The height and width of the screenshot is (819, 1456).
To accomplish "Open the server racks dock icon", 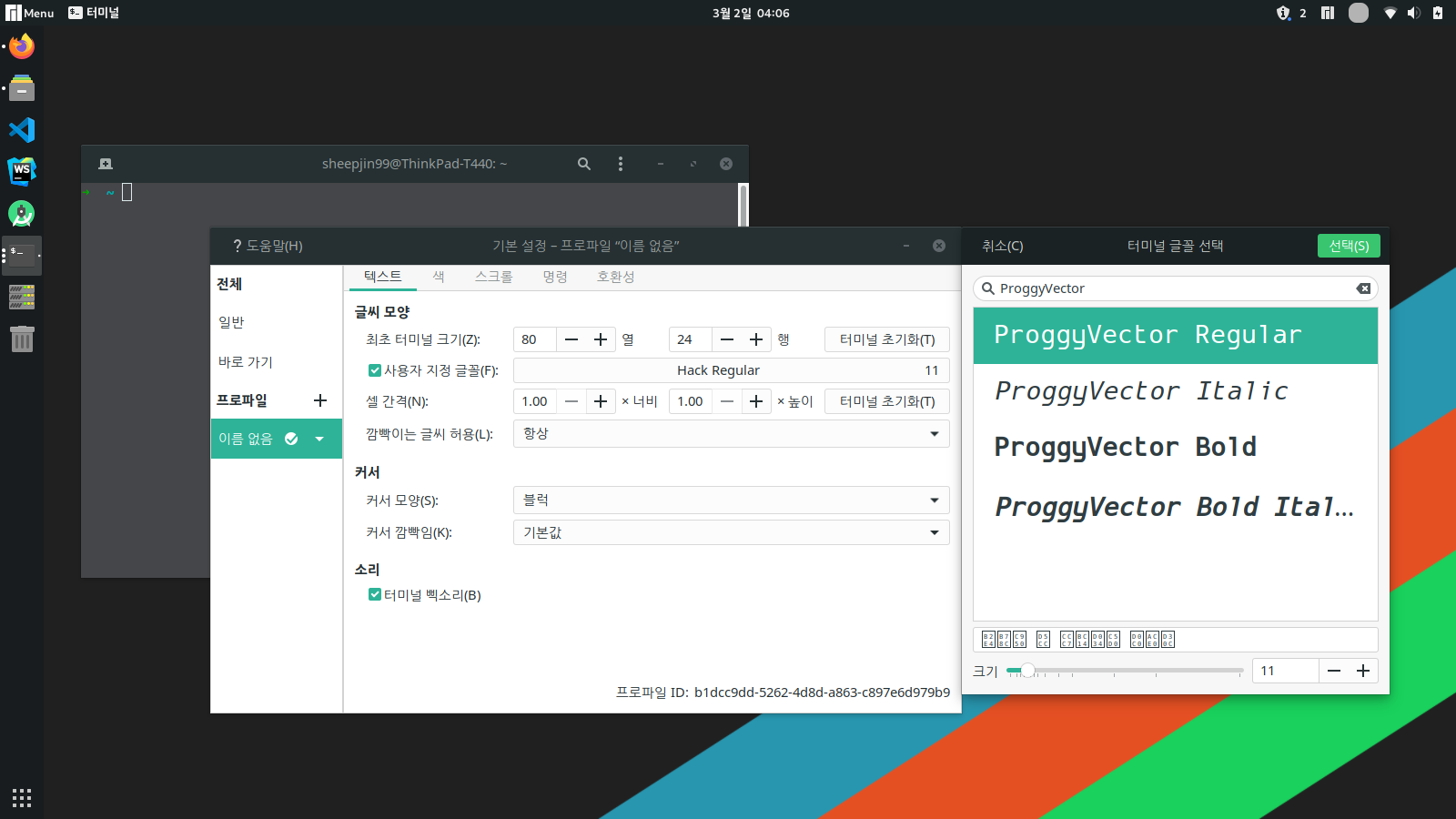I will [22, 297].
